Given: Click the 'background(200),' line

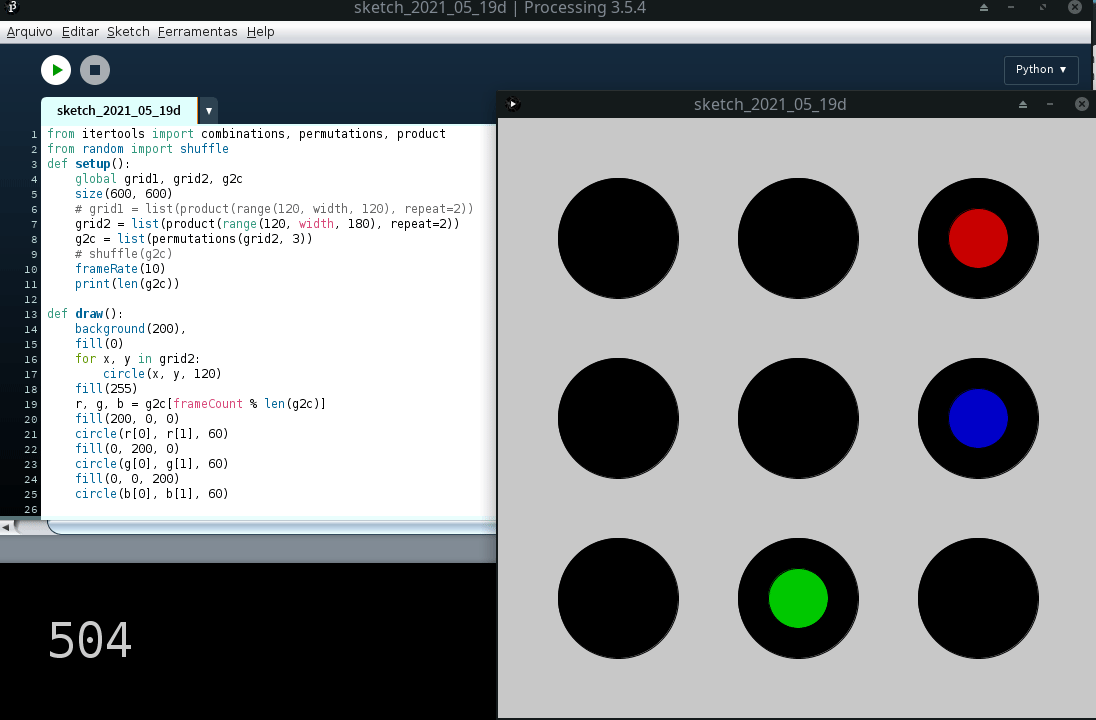Looking at the screenshot, I should click(131, 329).
